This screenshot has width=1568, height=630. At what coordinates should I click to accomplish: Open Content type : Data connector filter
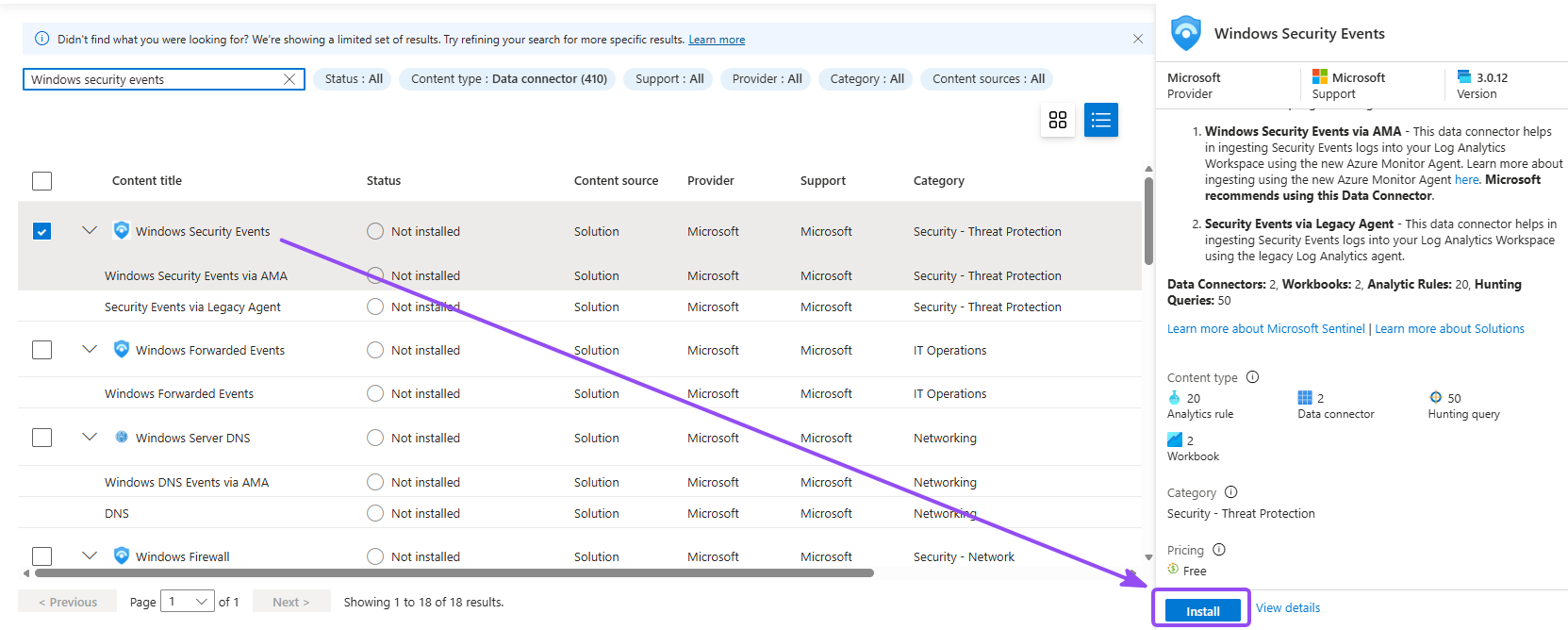[x=508, y=79]
